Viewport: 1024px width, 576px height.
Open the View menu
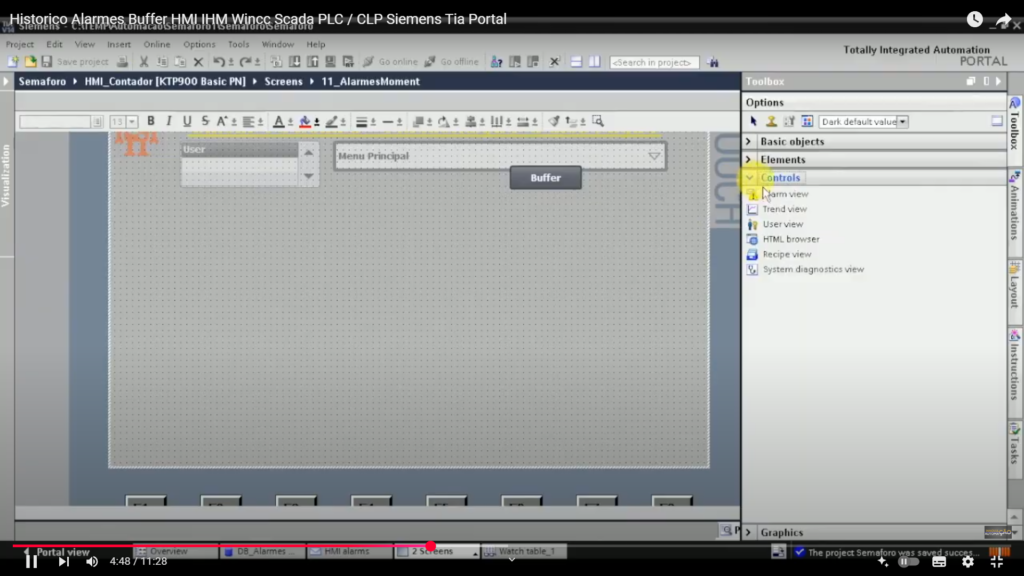(x=84, y=44)
